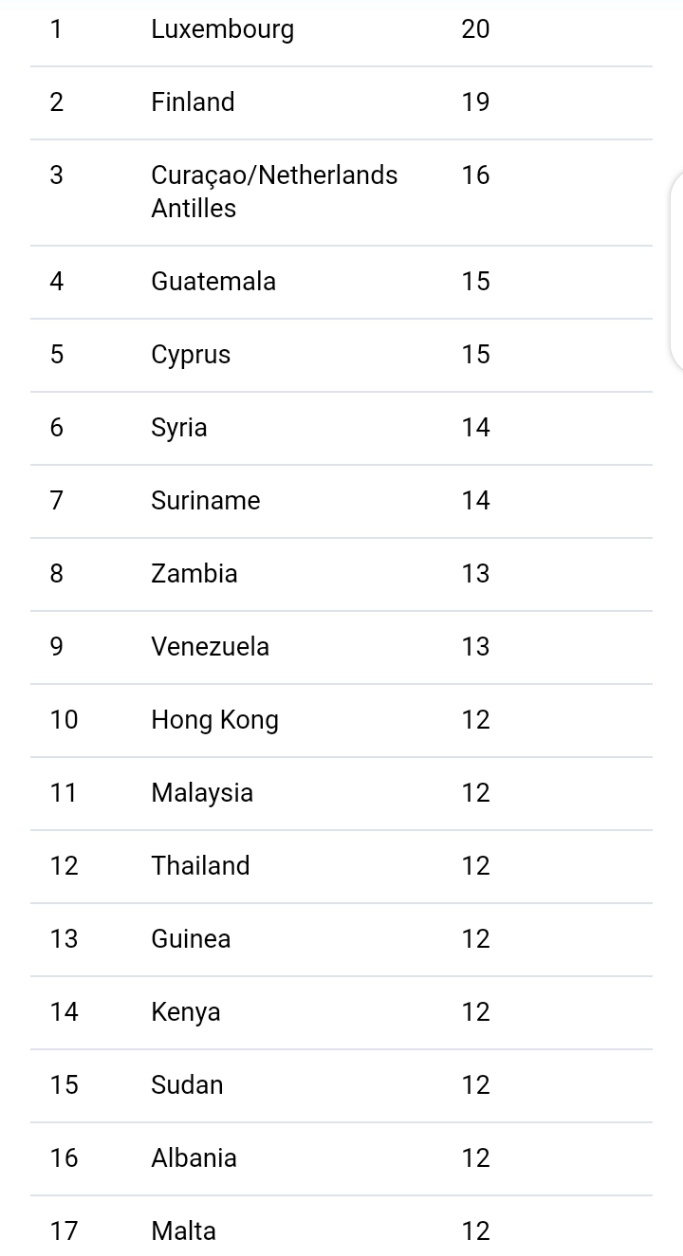The height and width of the screenshot is (1256, 683).
Task: Click the value 20 in Luxembourg's row
Action: (x=475, y=30)
